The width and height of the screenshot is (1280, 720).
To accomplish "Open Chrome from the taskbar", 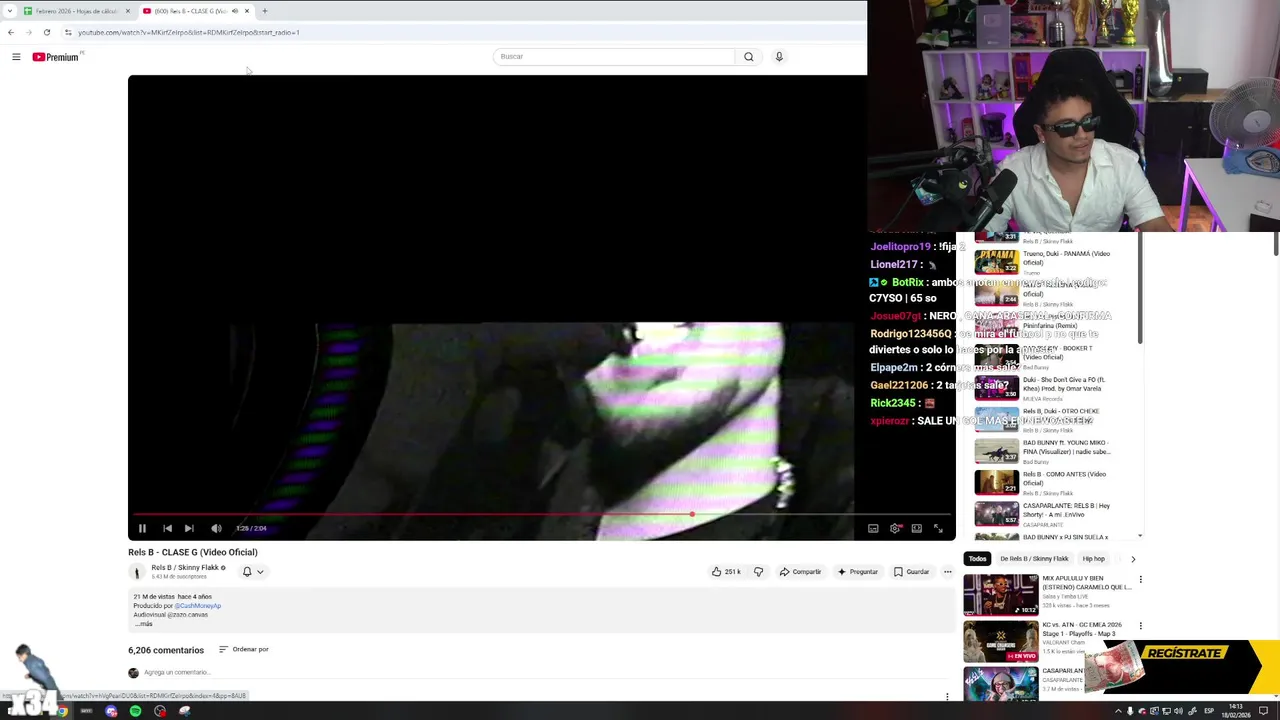I will (x=62, y=711).
